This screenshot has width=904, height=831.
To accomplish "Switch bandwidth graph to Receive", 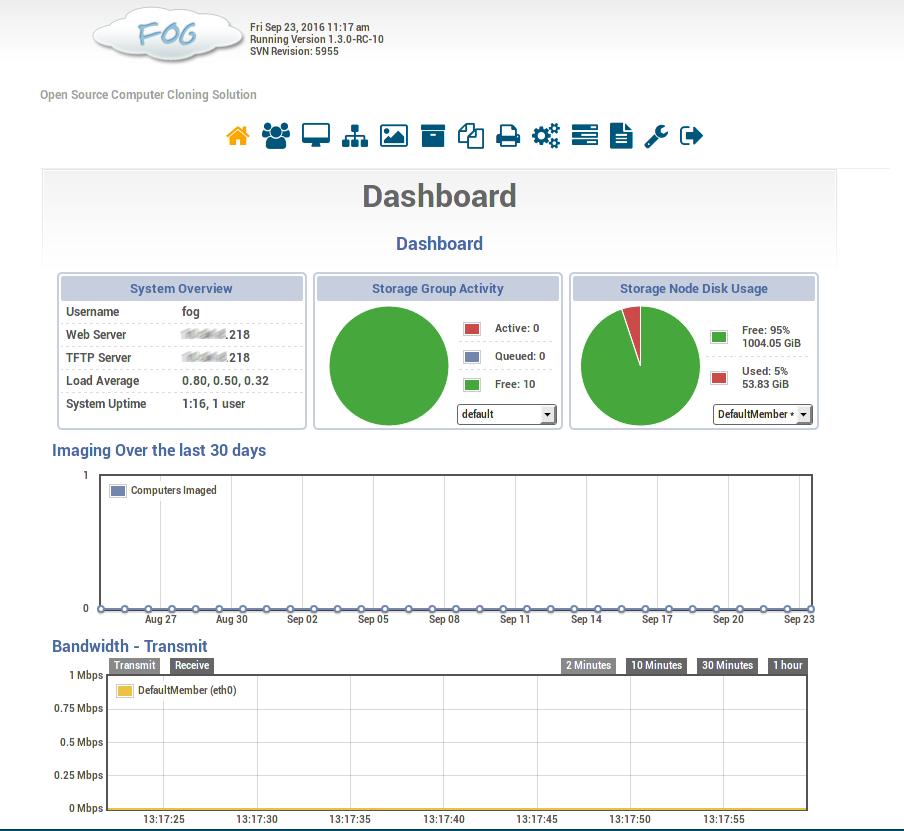I will click(x=191, y=666).
